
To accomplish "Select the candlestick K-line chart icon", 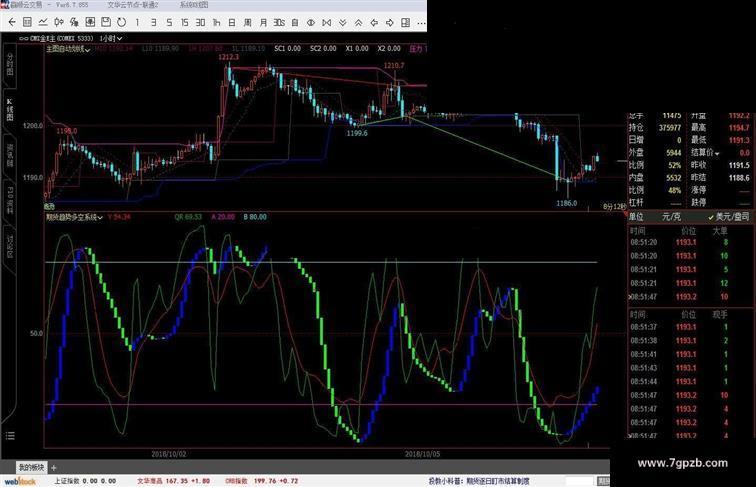I will point(59,22).
